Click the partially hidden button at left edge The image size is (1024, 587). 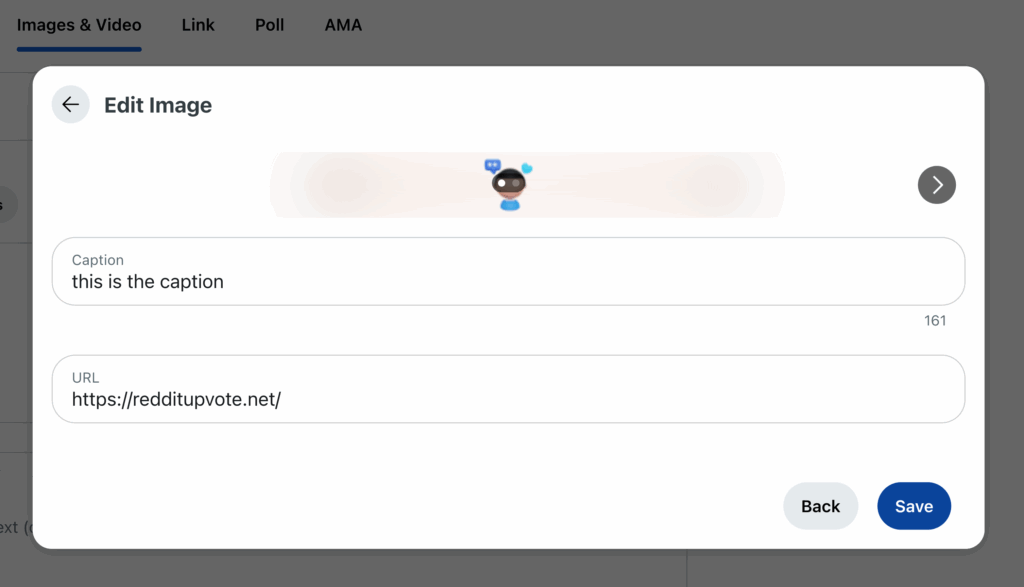click(8, 204)
